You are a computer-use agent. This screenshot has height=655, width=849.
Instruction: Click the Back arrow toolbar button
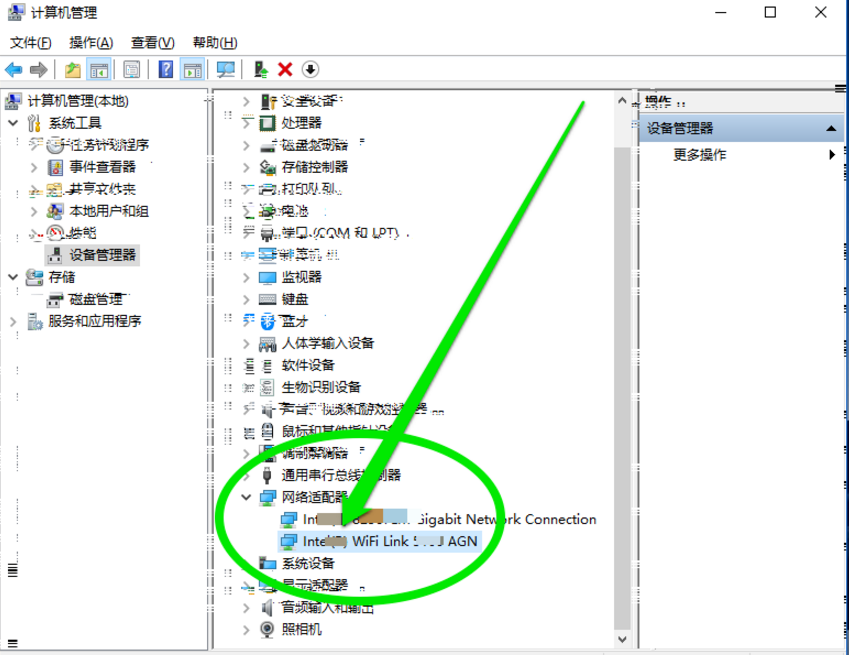pyautogui.click(x=14, y=69)
